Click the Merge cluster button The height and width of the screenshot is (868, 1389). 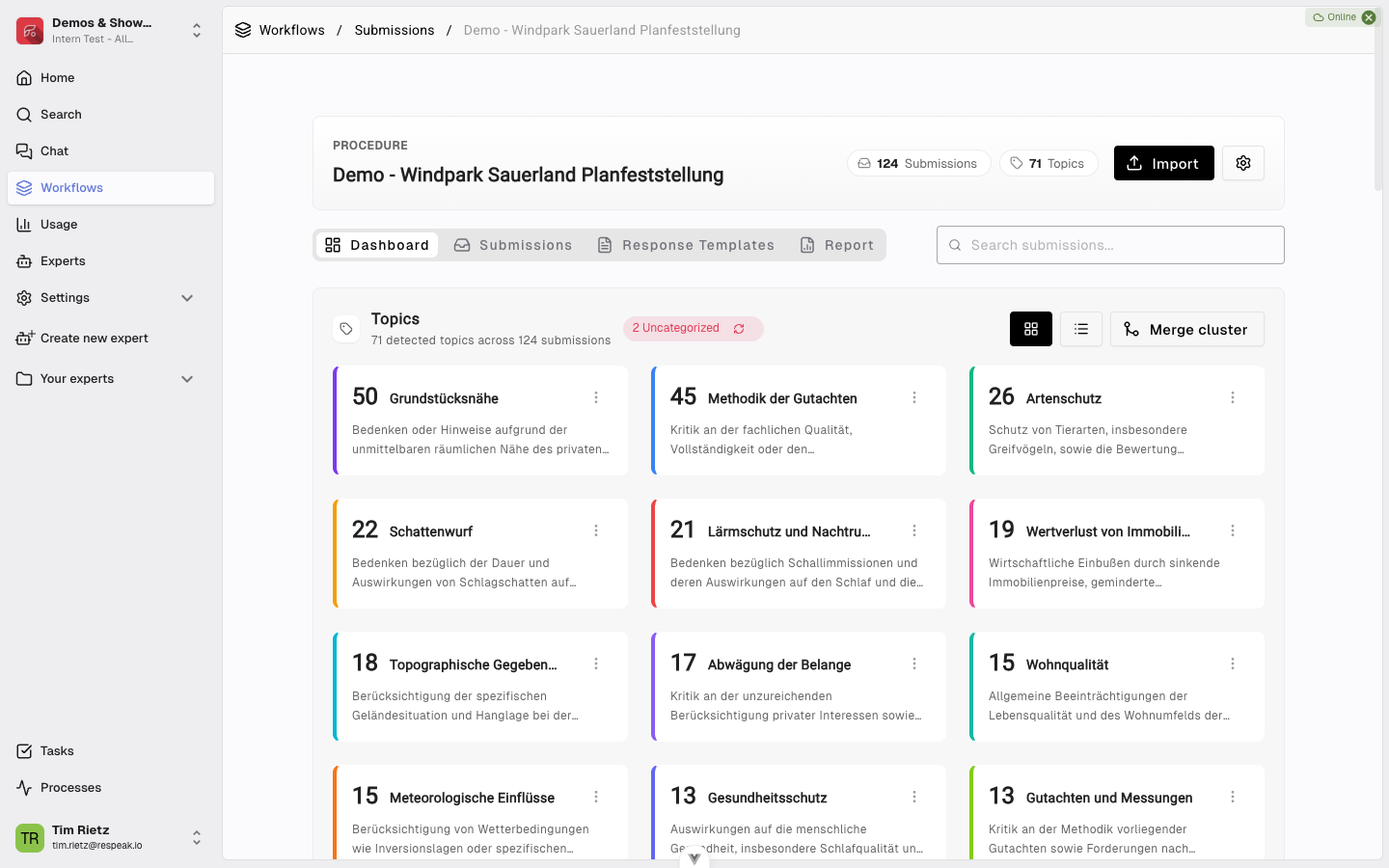[1187, 329]
